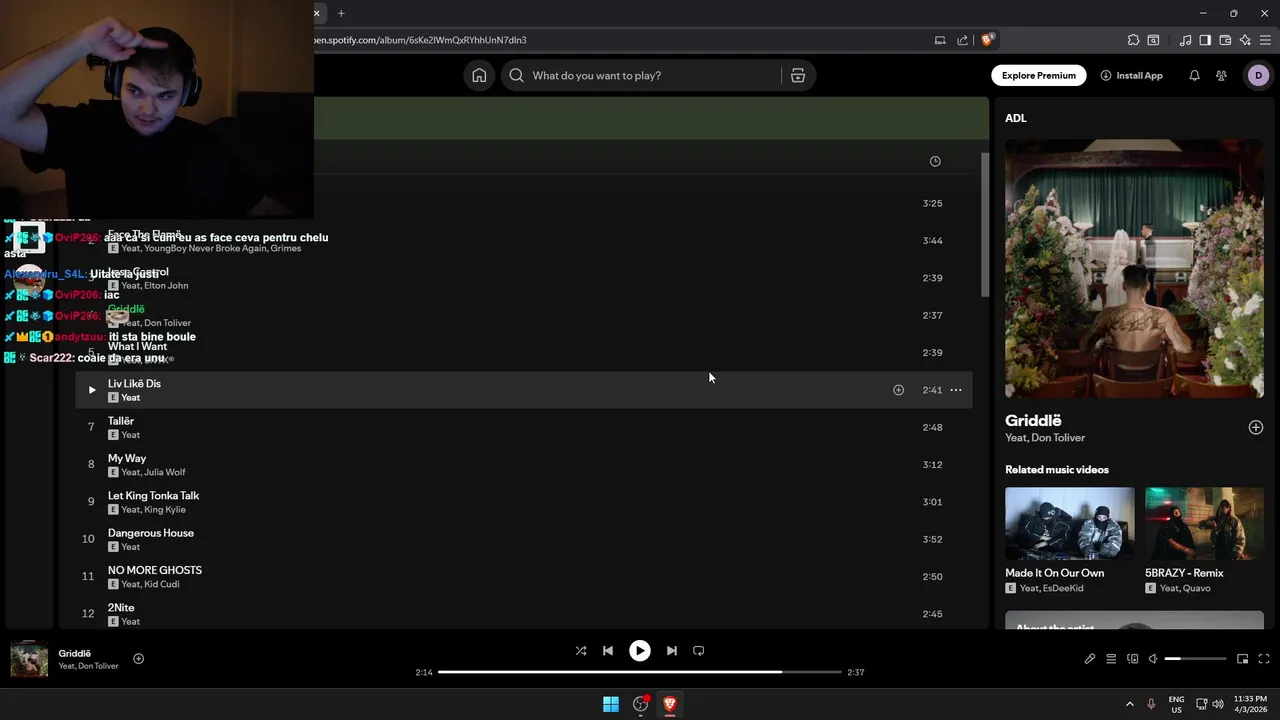Select track NO MORE GHOSTS

155,570
